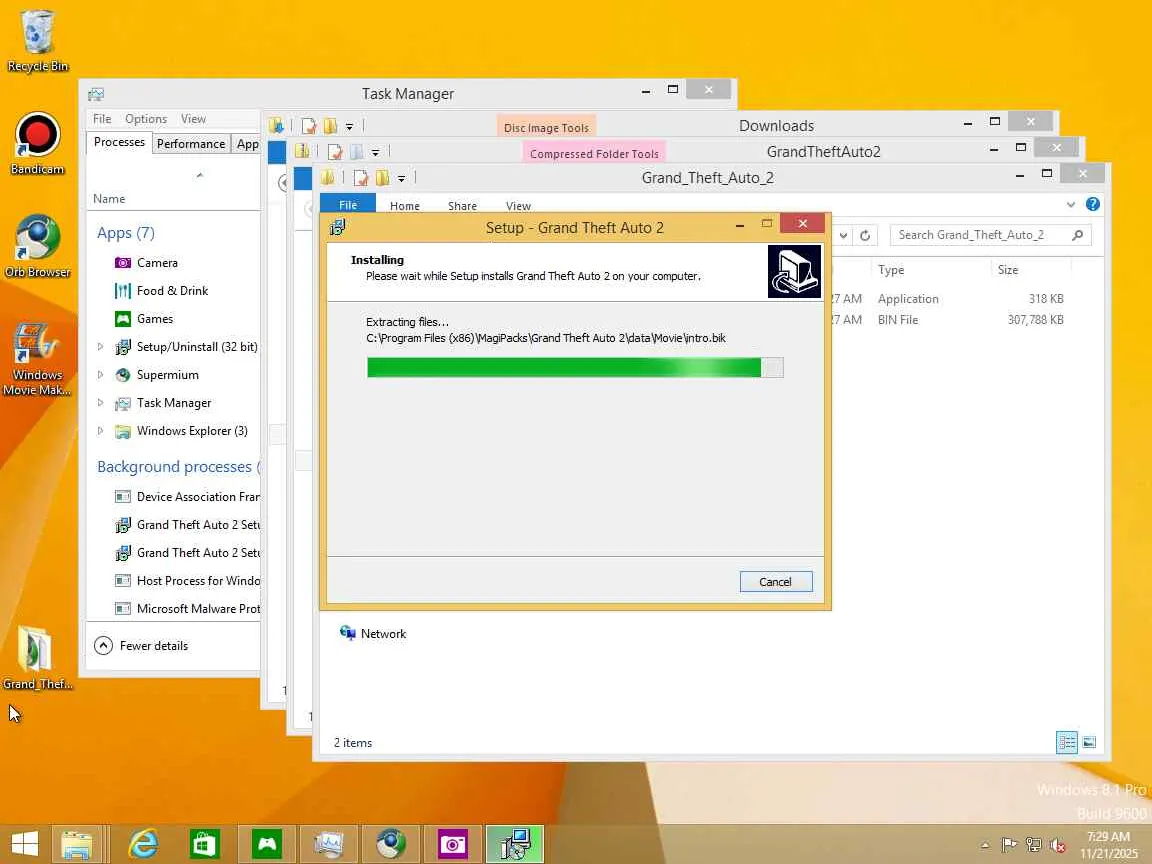Click the Setup installer taskbar icon
Screen dimensions: 1152x864
[514, 844]
